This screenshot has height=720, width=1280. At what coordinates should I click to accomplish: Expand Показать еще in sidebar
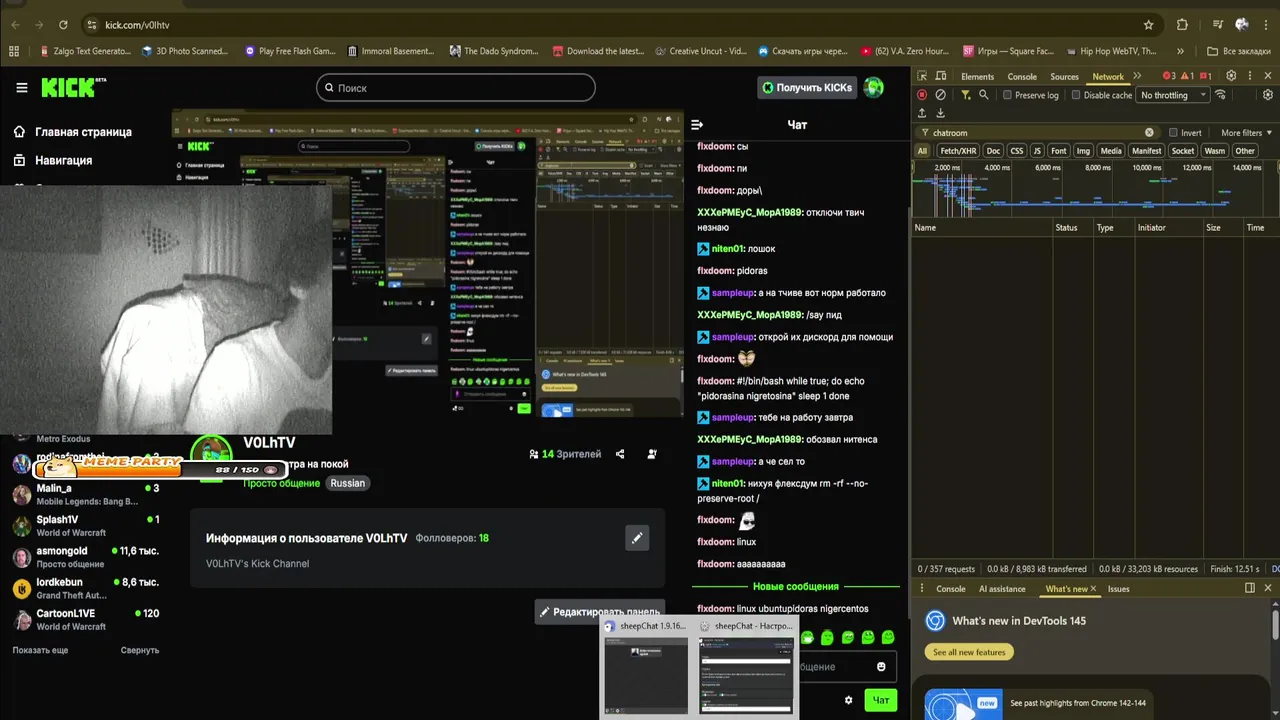40,650
